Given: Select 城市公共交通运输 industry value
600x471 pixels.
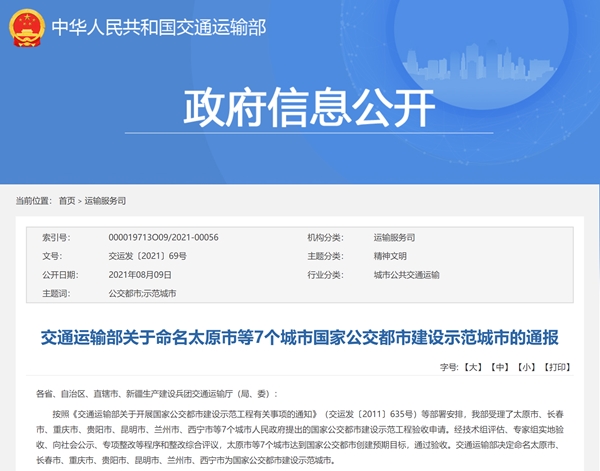Looking at the screenshot, I should click(407, 275).
